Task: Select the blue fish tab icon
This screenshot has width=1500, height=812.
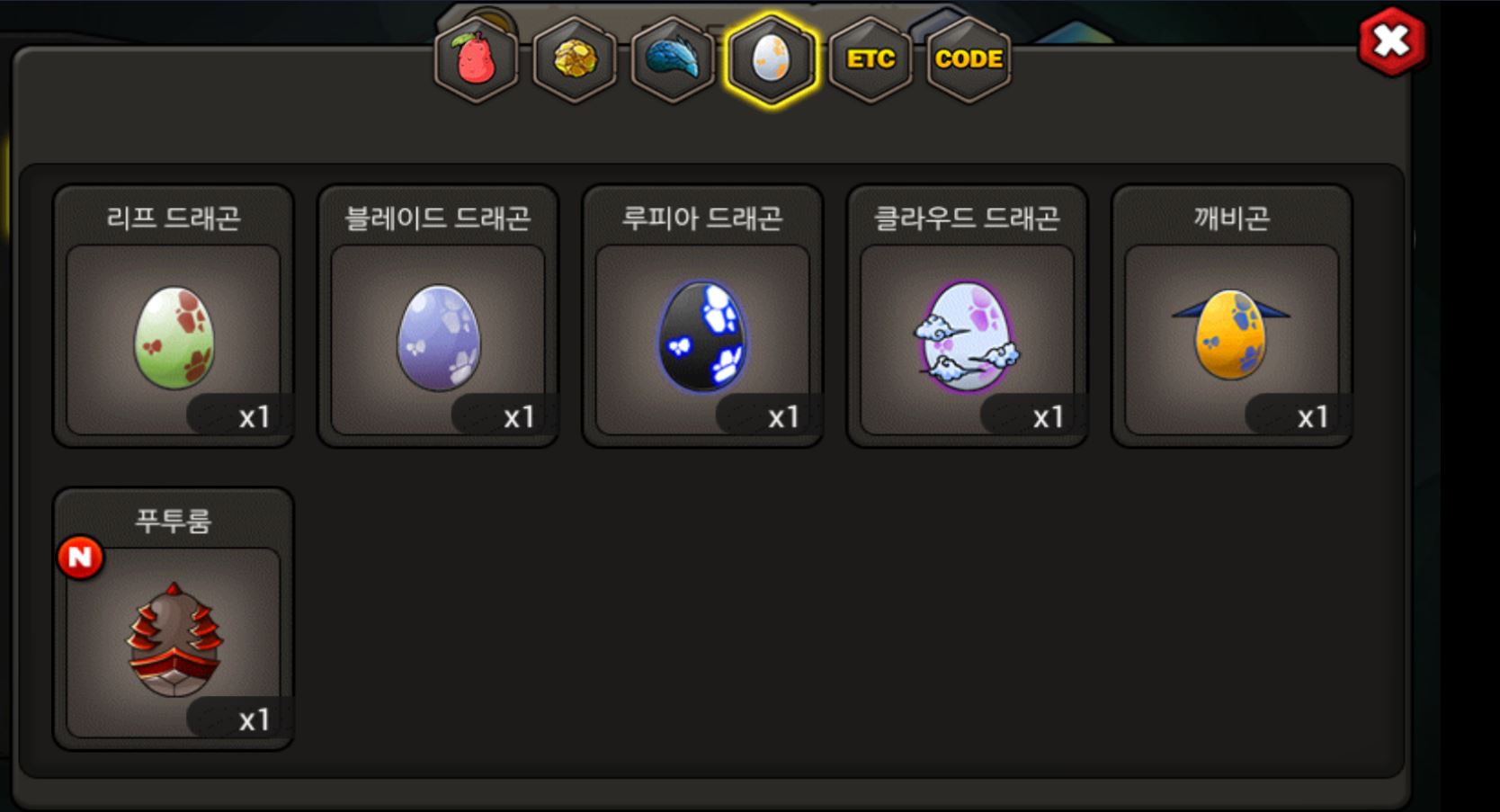Action: pyautogui.click(x=673, y=59)
